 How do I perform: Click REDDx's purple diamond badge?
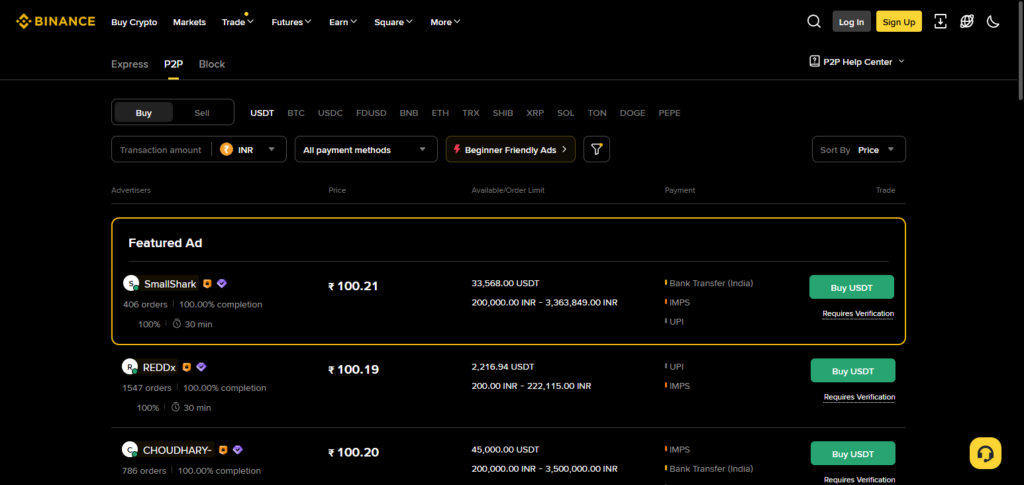point(201,368)
